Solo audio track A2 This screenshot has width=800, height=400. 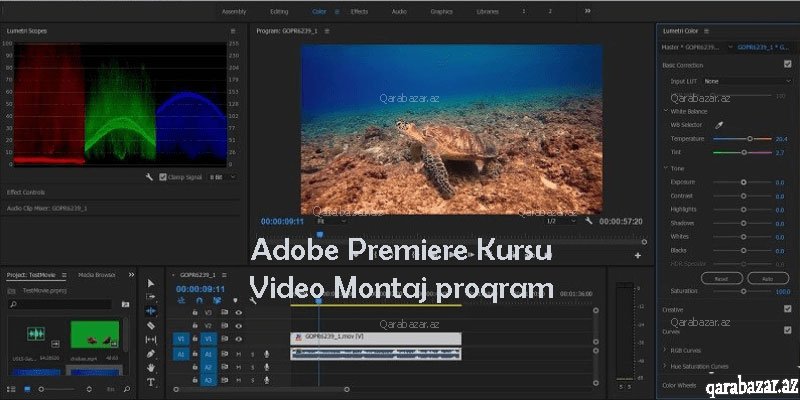click(252, 367)
